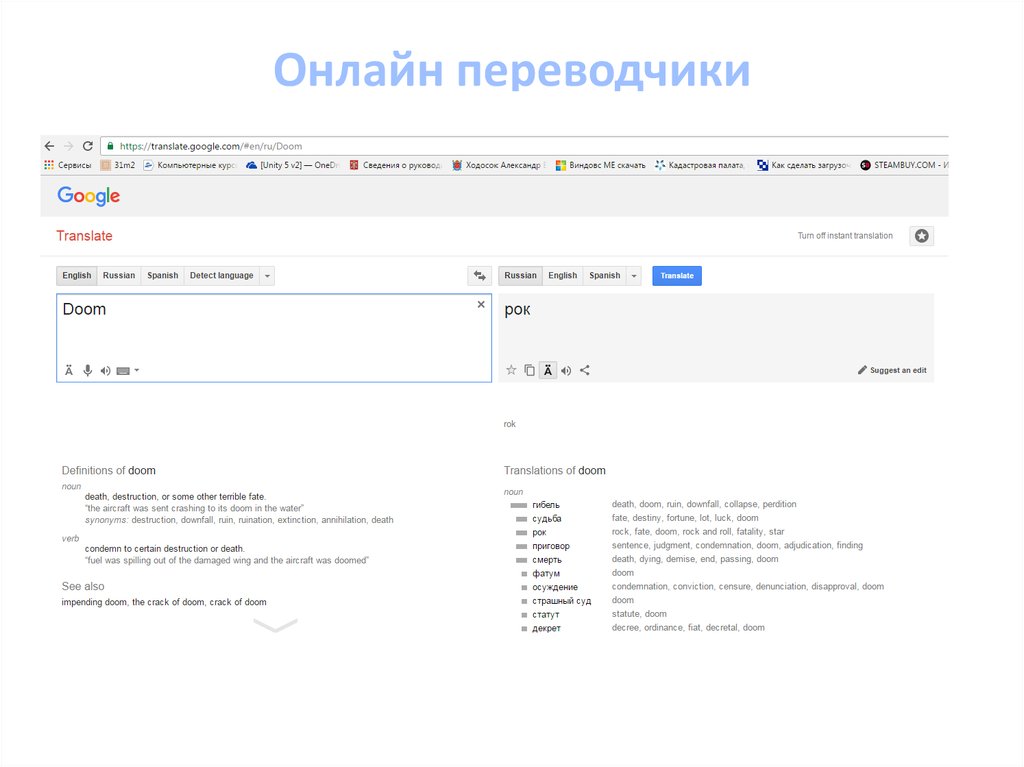Expand keyboard input tools dropdown
Viewport: 1024px width, 767px height.
click(136, 371)
